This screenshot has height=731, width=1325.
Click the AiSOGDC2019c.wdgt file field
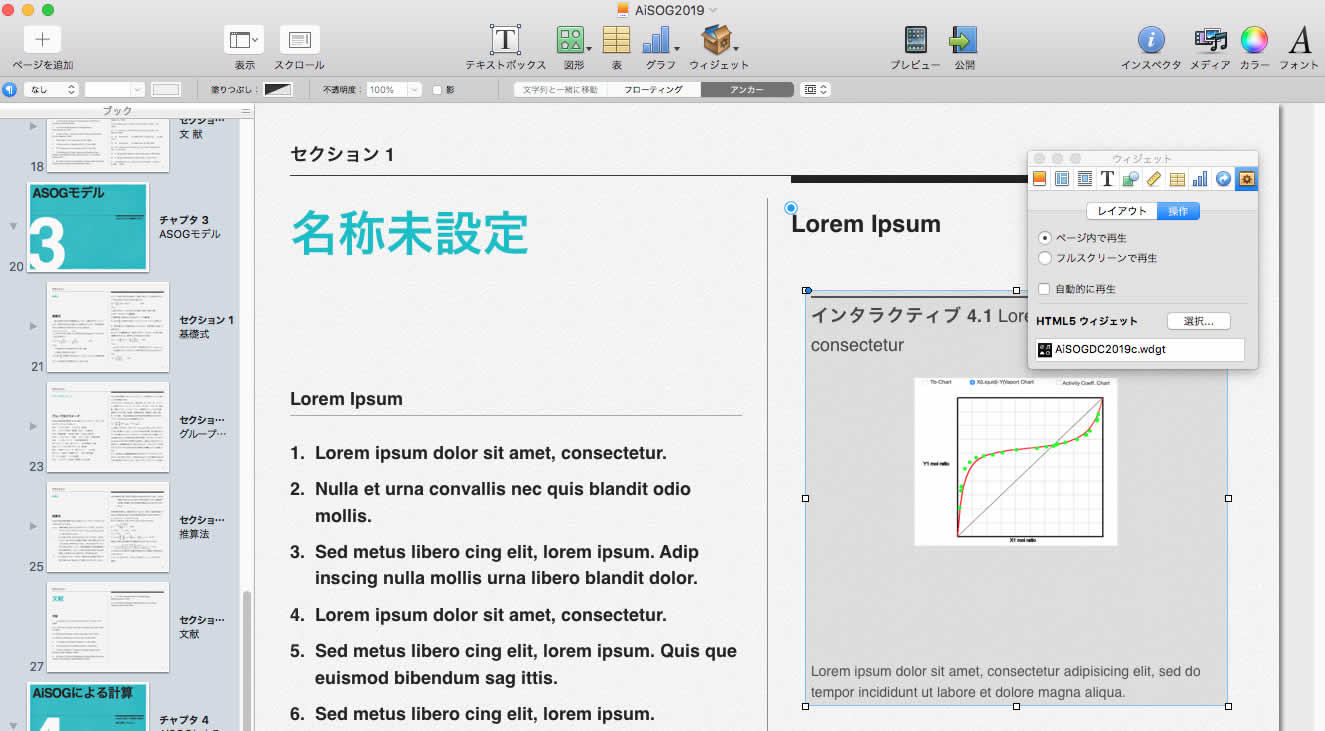(x=1141, y=350)
